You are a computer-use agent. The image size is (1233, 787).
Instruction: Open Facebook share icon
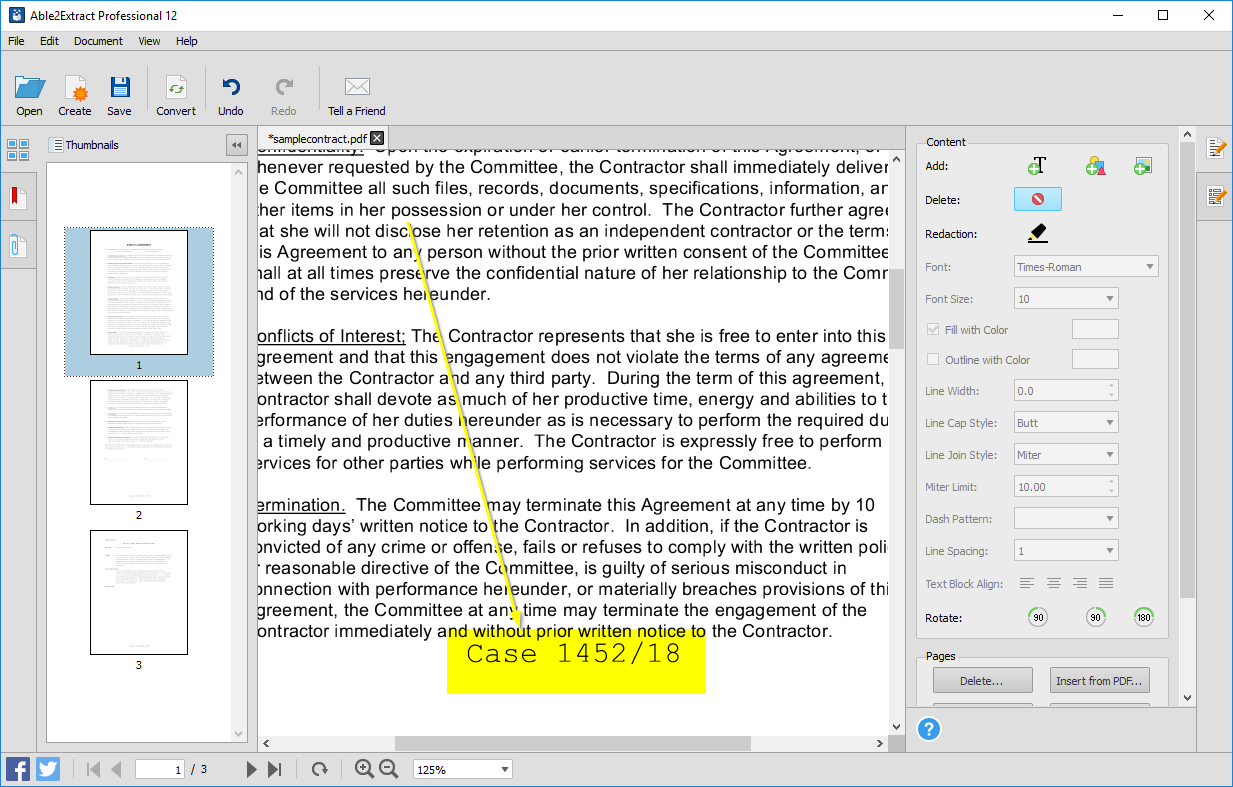(18, 769)
